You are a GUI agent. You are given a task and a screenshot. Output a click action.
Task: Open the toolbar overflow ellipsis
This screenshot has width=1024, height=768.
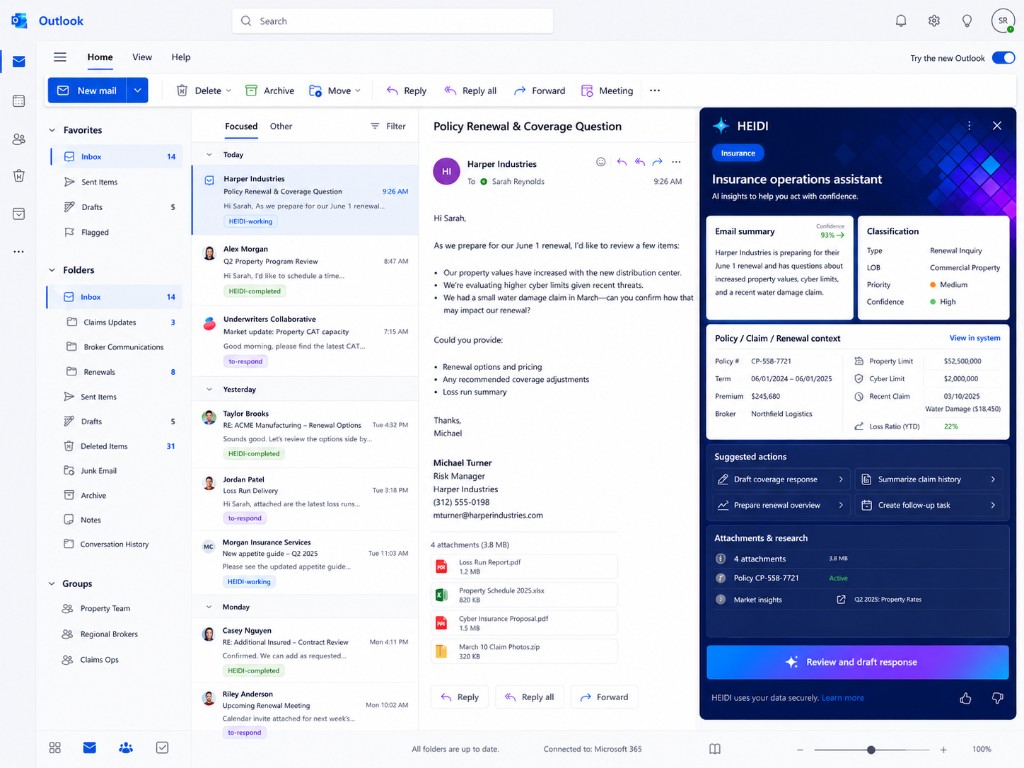tap(655, 91)
